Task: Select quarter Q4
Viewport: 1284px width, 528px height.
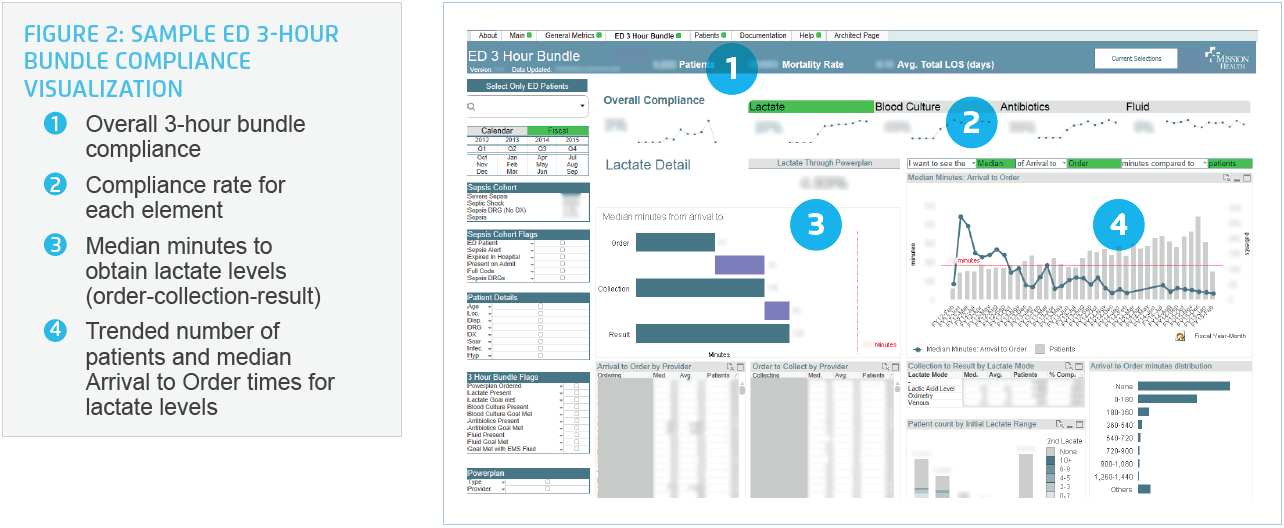Action: 573,147
